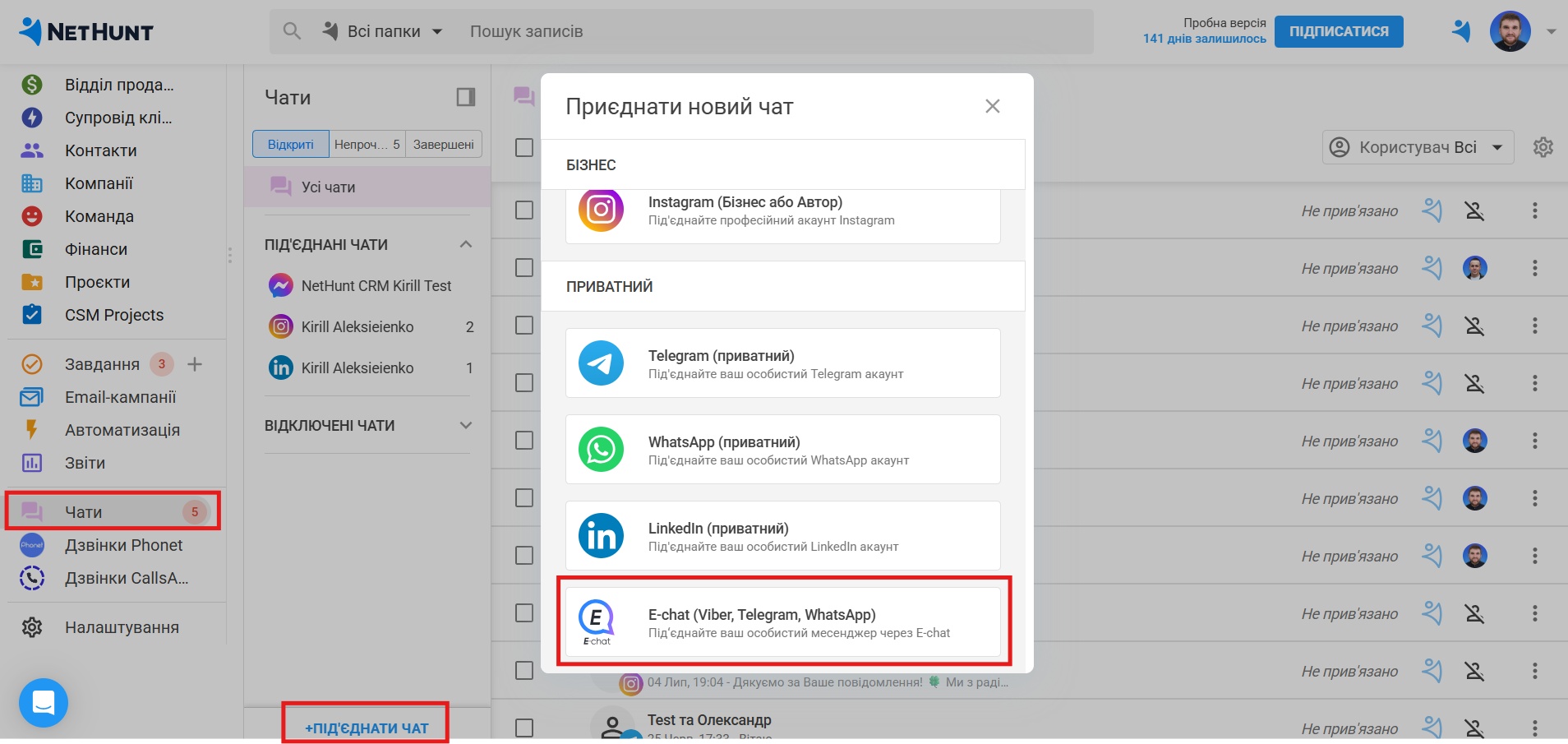Switch to the Завершені chats tab
The image size is (1568, 744).
coord(443,144)
